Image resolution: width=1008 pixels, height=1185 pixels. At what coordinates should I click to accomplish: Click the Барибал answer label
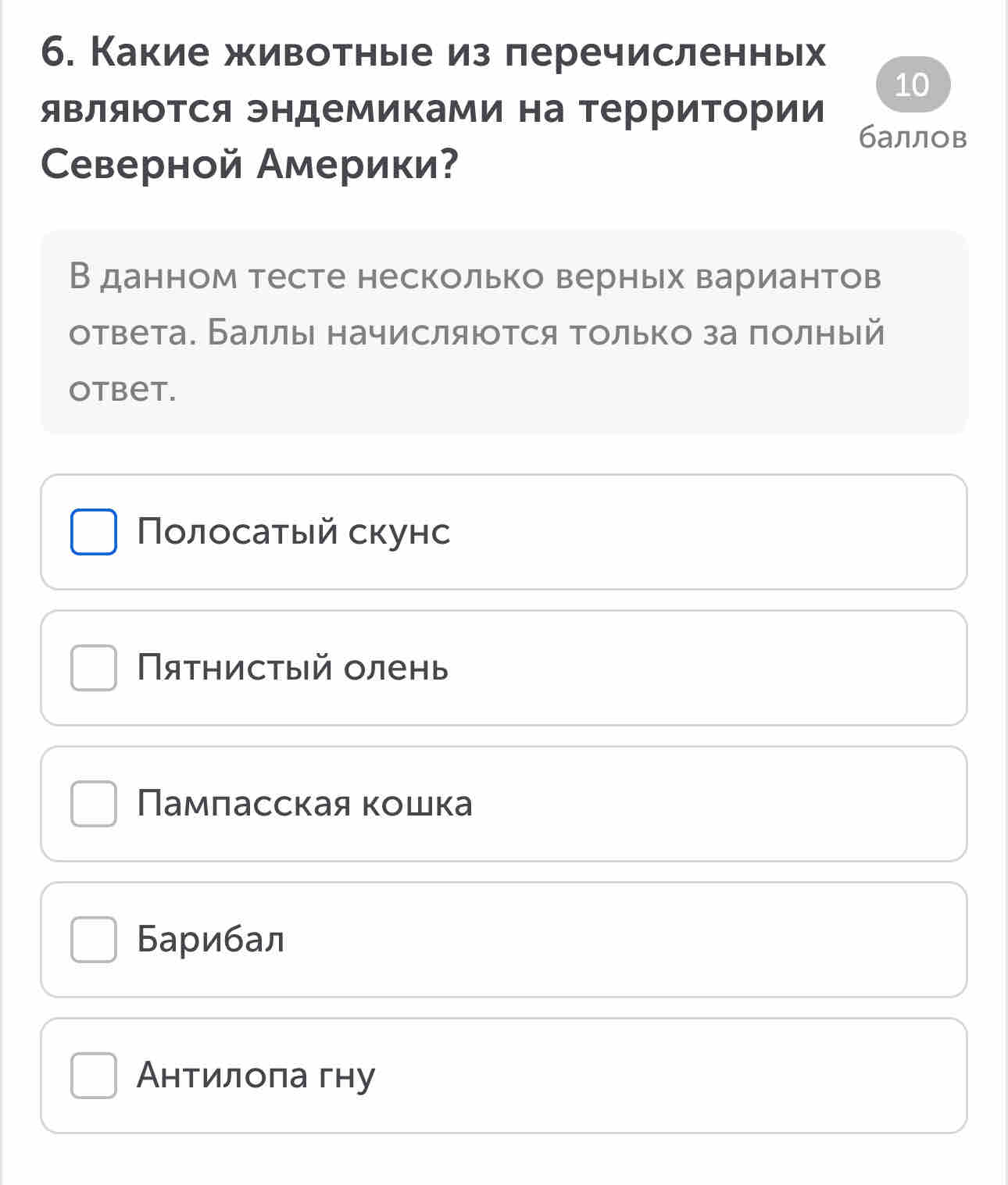tap(210, 940)
